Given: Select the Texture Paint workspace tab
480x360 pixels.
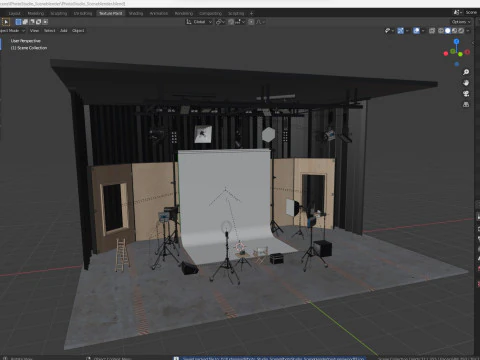Looking at the screenshot, I should point(111,13).
